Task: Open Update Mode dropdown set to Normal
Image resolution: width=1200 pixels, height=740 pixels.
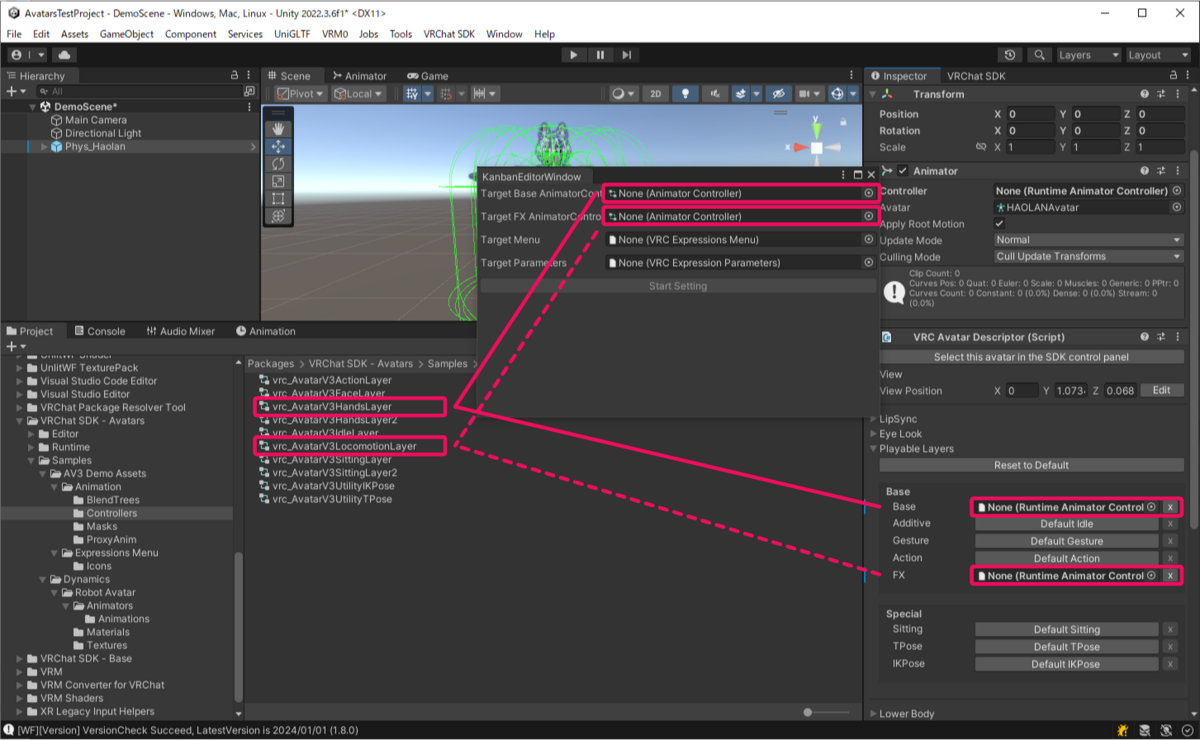Action: [1089, 240]
